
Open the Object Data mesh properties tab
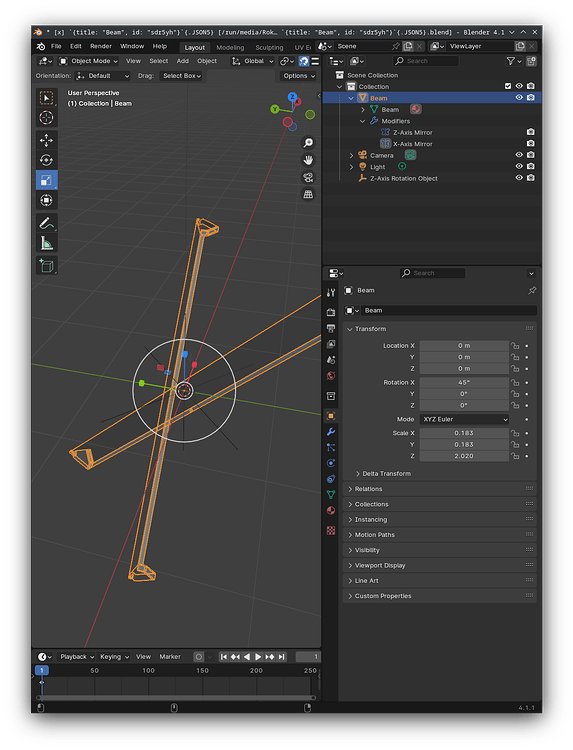click(x=331, y=495)
